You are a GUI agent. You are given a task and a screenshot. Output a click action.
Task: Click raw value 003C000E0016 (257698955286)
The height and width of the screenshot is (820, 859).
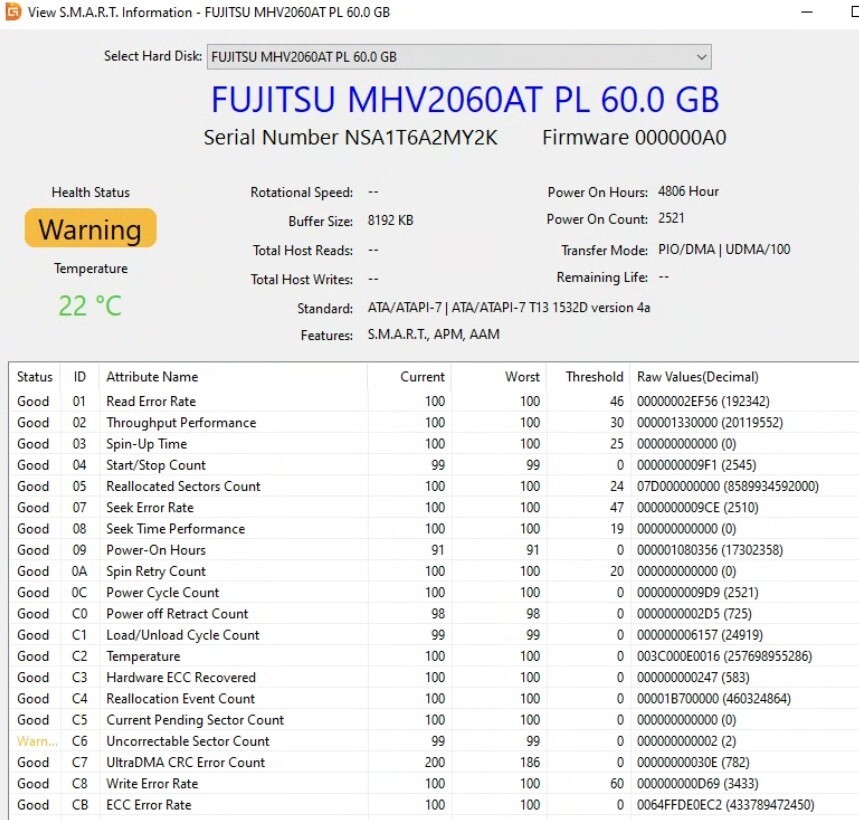724,656
